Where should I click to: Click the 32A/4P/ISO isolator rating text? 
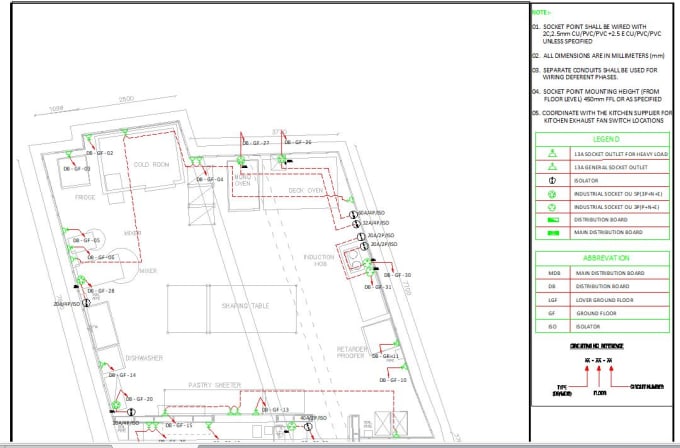tap(376, 223)
